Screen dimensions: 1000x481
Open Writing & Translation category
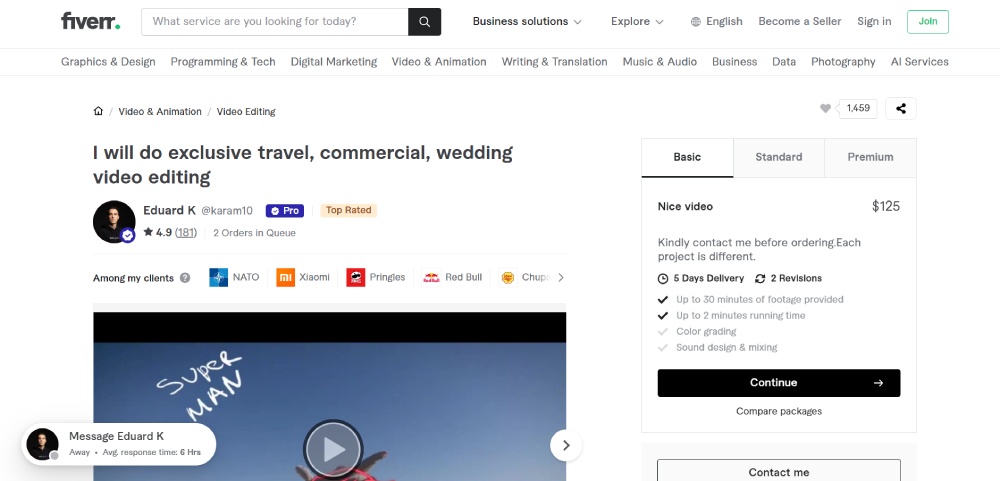(554, 62)
